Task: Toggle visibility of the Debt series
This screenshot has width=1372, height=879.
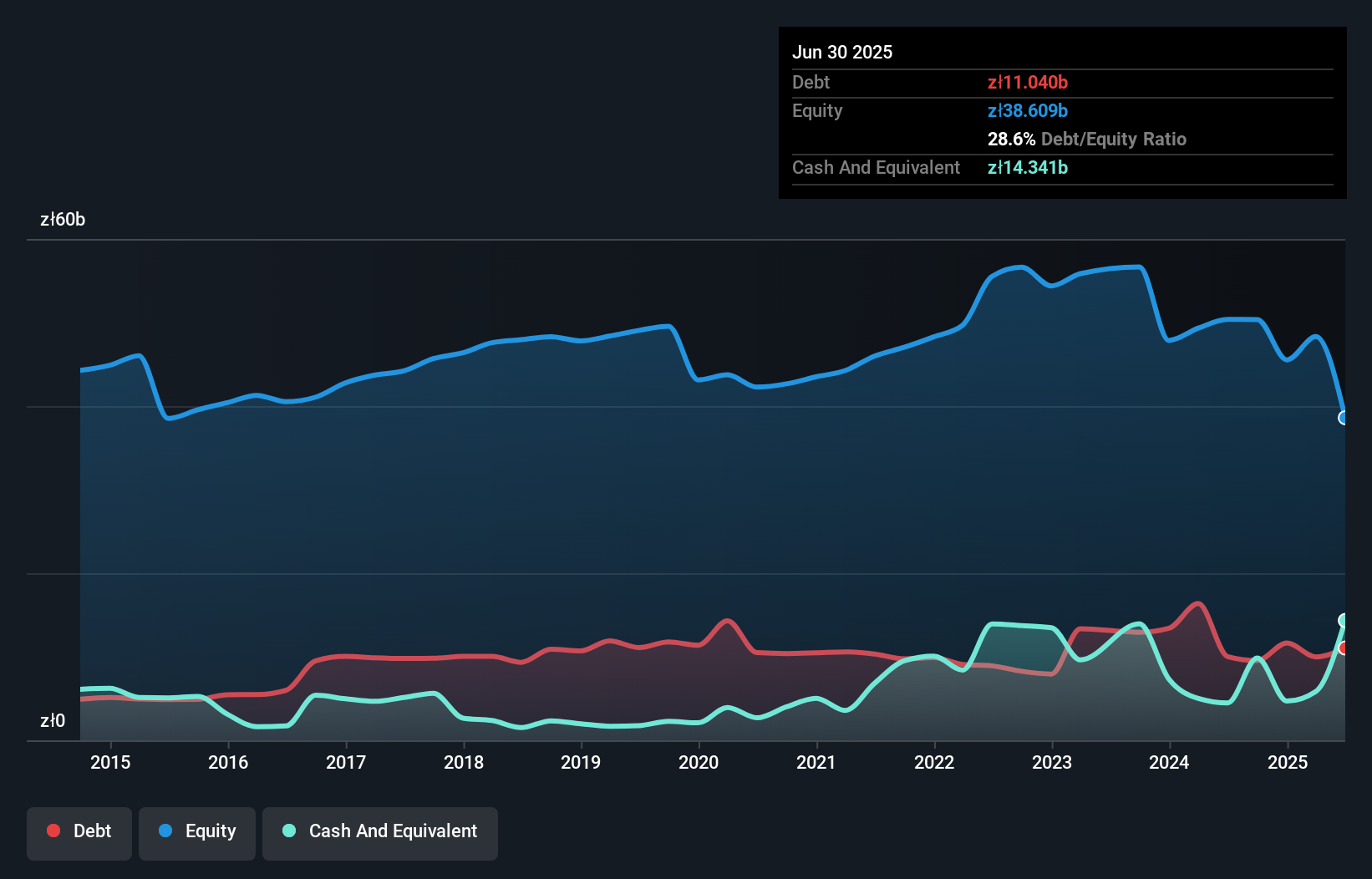Action: coord(79,831)
